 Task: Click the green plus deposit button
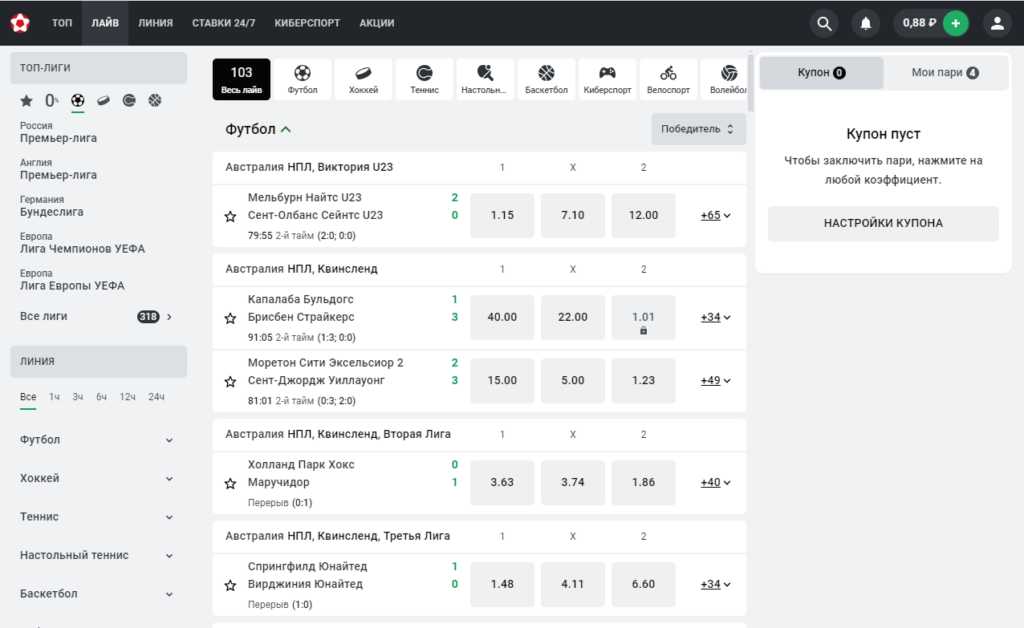(x=955, y=24)
